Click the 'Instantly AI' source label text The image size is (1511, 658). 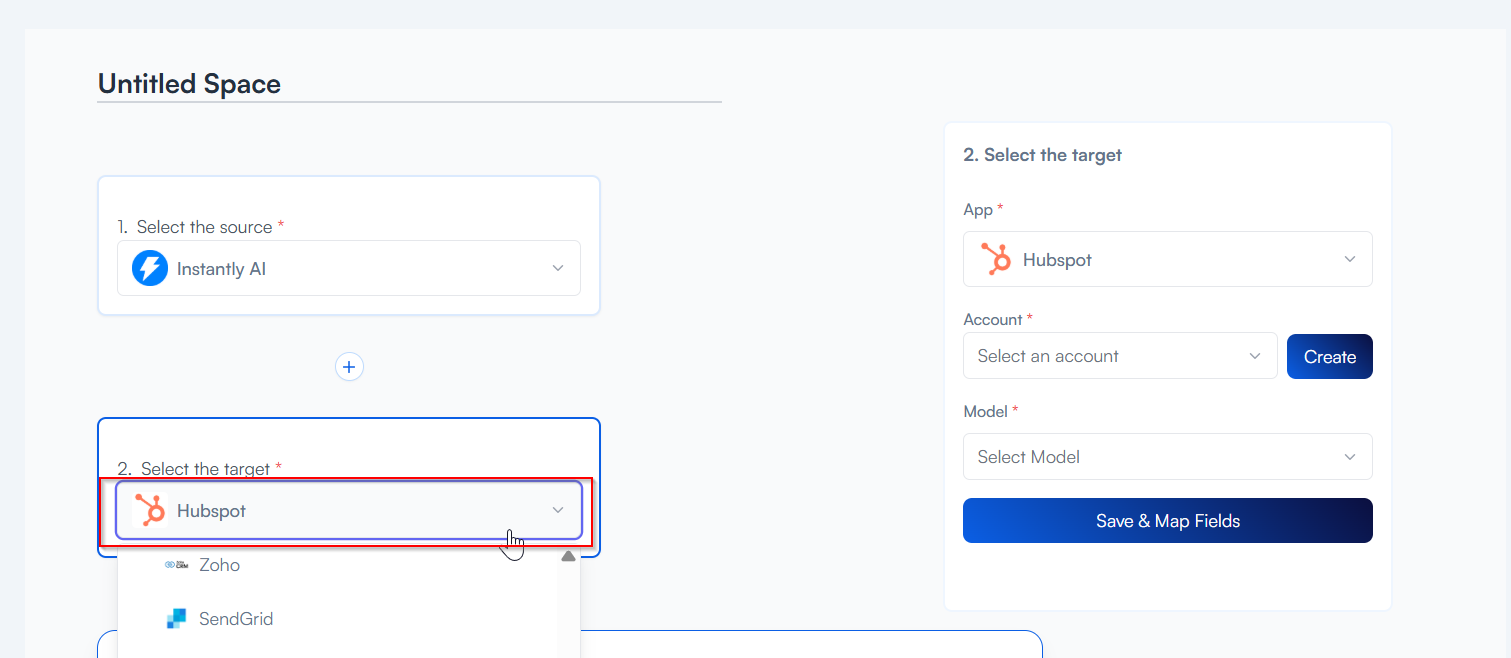coord(221,269)
